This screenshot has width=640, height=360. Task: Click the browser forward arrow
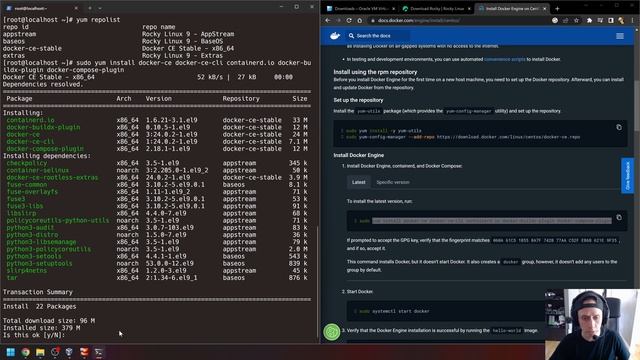338,20
